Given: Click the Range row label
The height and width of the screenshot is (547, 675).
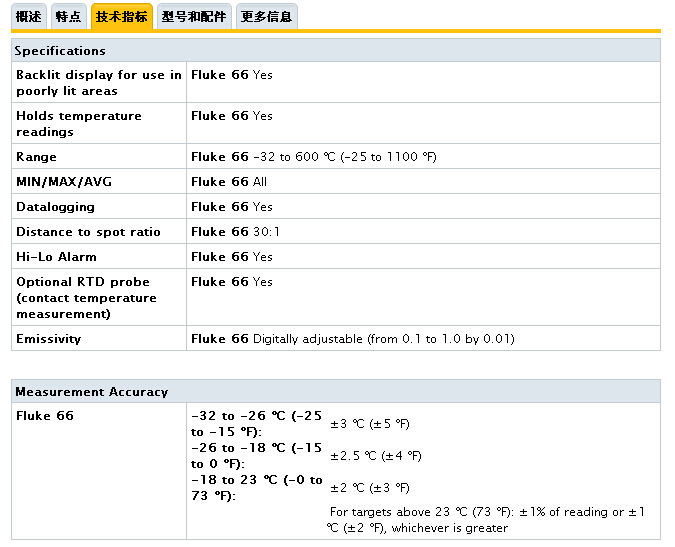Looking at the screenshot, I should coord(36,157).
